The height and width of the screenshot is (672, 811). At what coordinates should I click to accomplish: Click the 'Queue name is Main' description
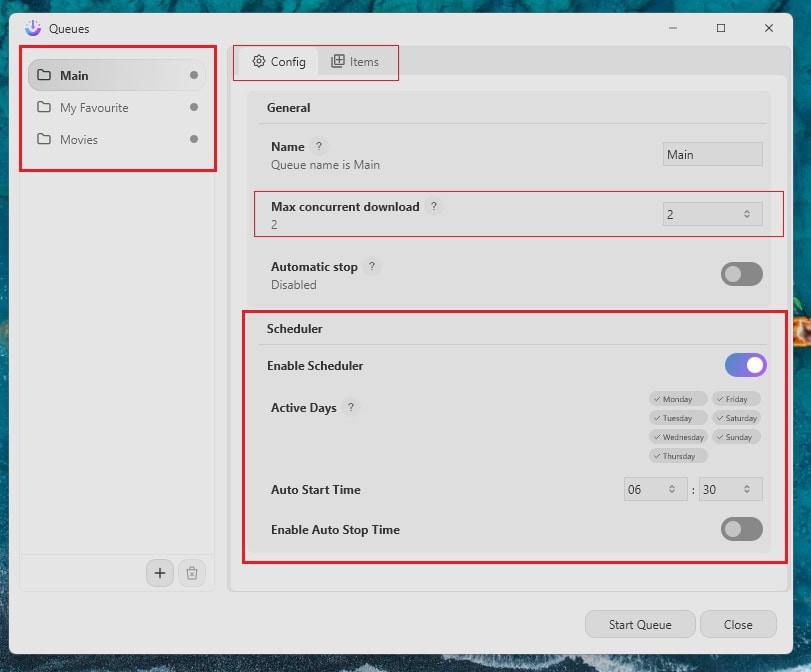click(325, 165)
